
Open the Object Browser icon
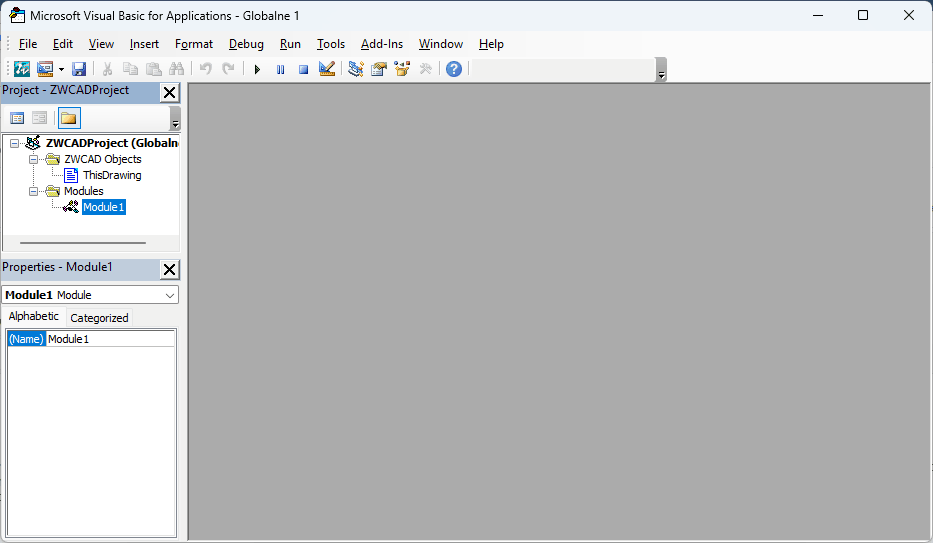(402, 69)
